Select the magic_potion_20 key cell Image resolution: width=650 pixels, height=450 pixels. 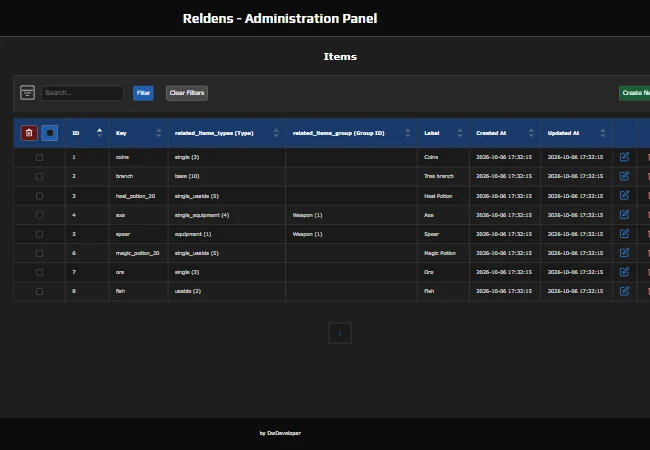click(137, 253)
